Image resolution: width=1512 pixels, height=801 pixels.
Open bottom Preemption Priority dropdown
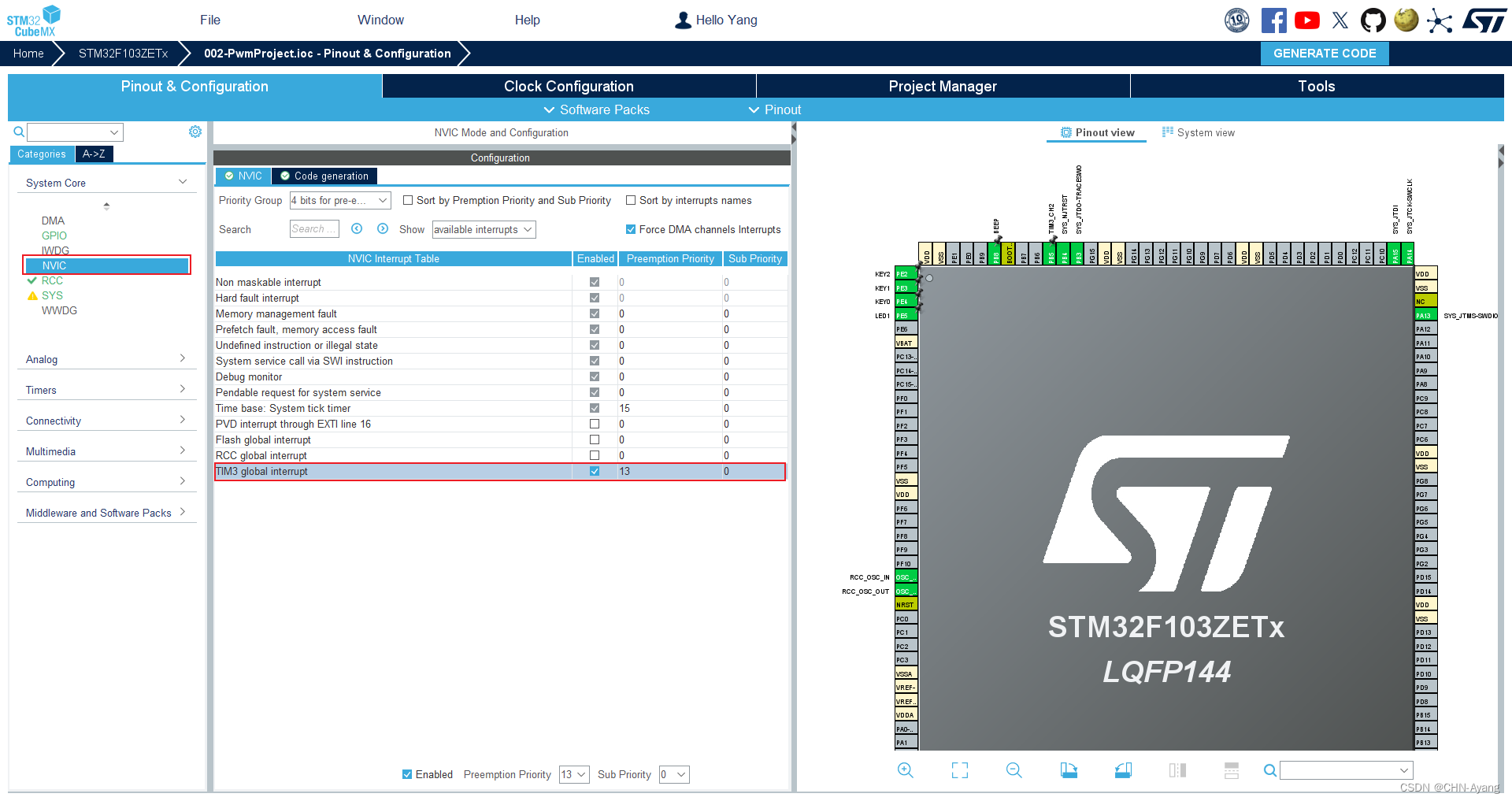[x=574, y=774]
